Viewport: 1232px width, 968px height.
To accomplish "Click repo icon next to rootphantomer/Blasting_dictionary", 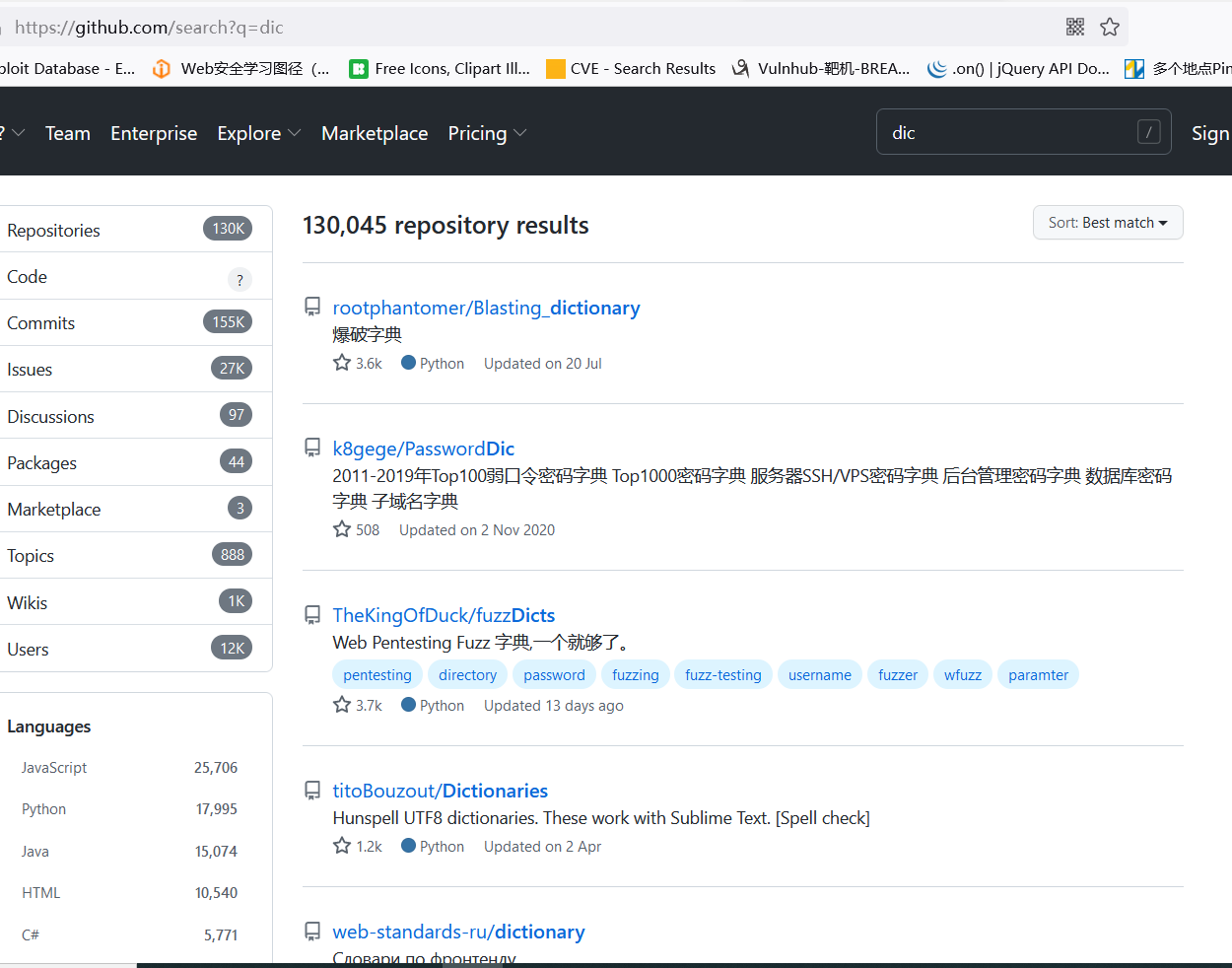I will pyautogui.click(x=312, y=308).
